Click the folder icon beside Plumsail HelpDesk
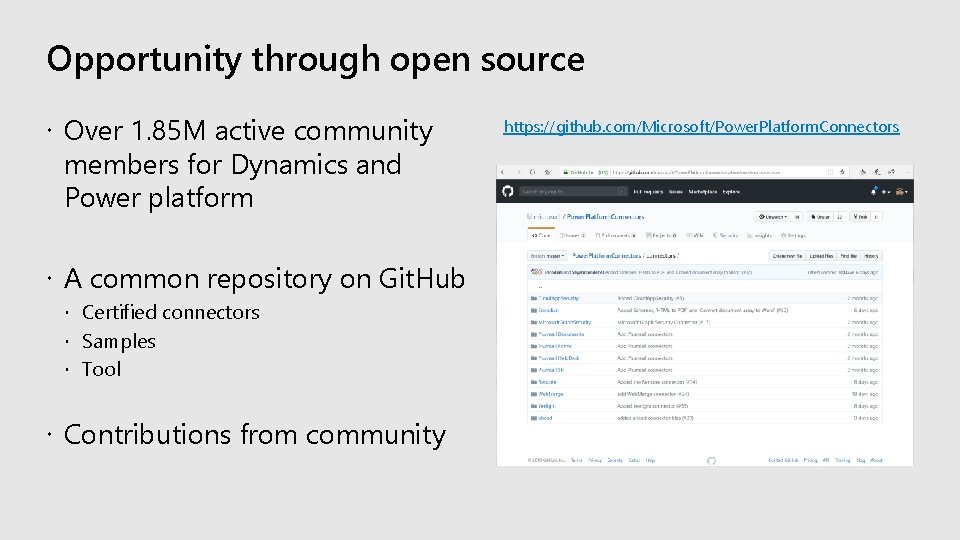 [534, 358]
